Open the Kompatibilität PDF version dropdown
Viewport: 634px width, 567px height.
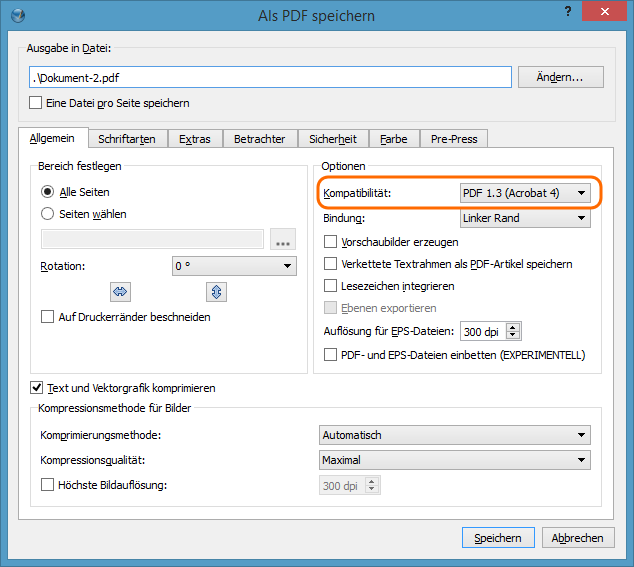coord(524,192)
